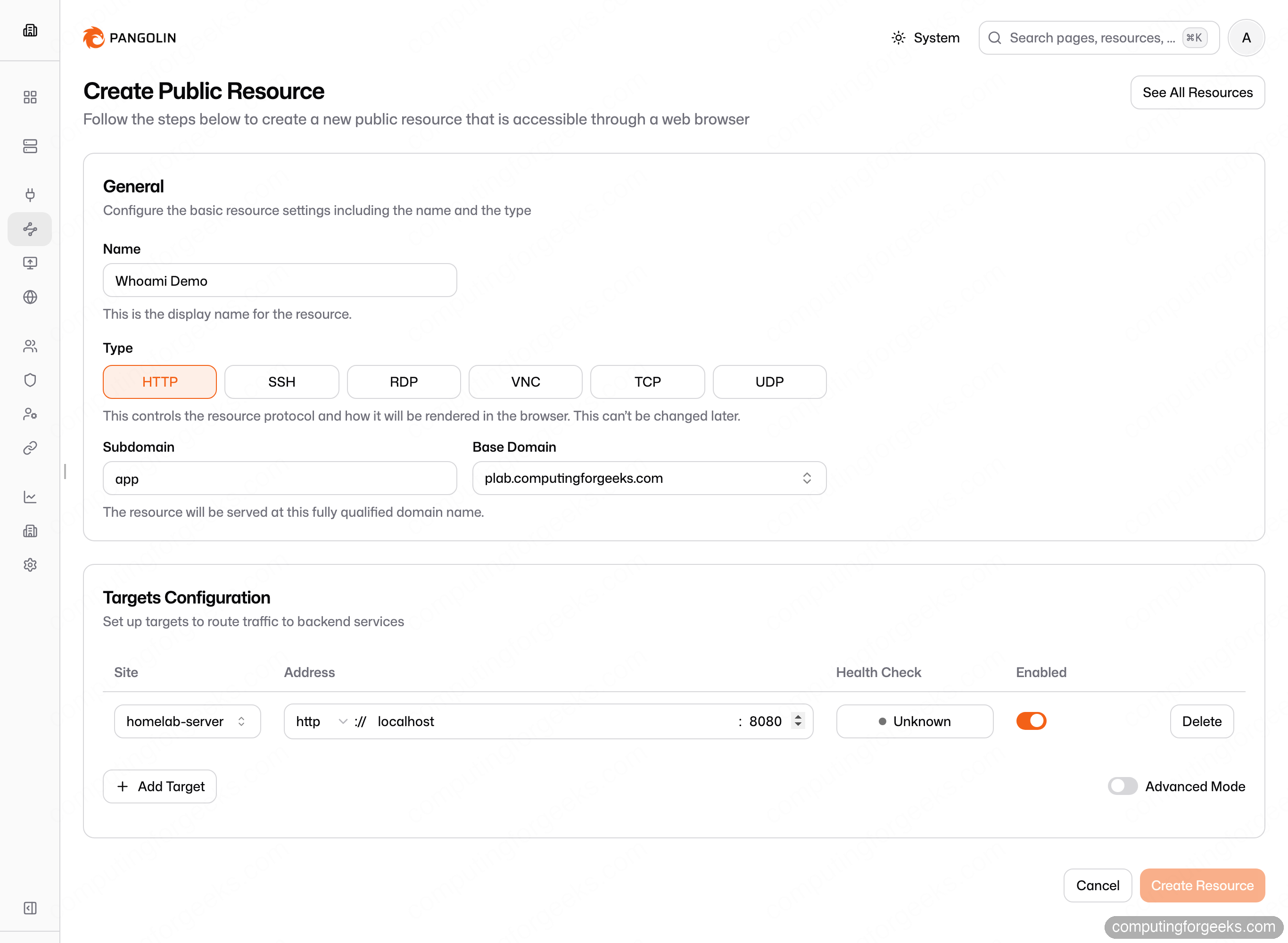
Task: Open the highlighted resources waypoints icon
Action: pyautogui.click(x=30, y=229)
